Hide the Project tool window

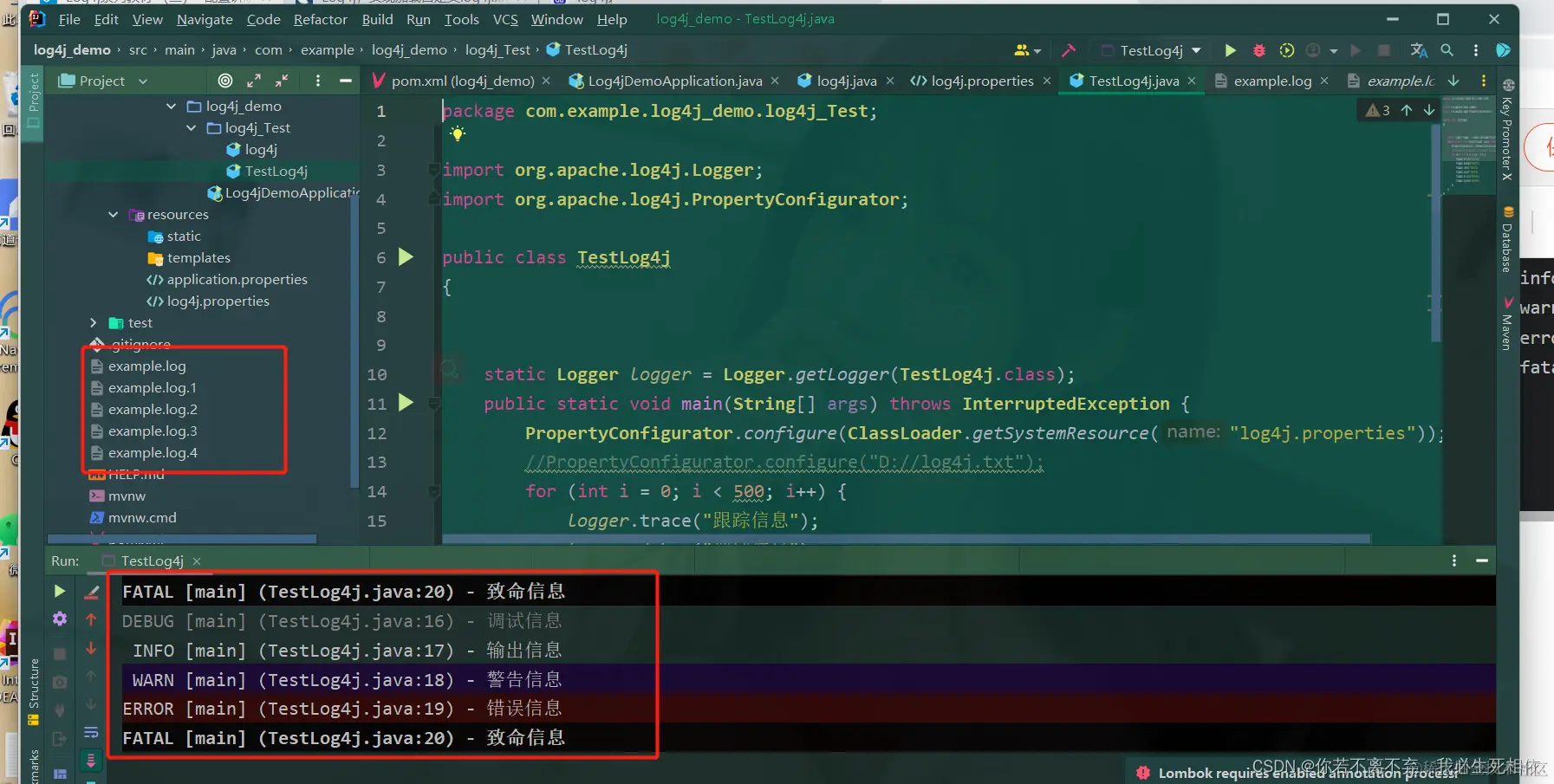345,81
